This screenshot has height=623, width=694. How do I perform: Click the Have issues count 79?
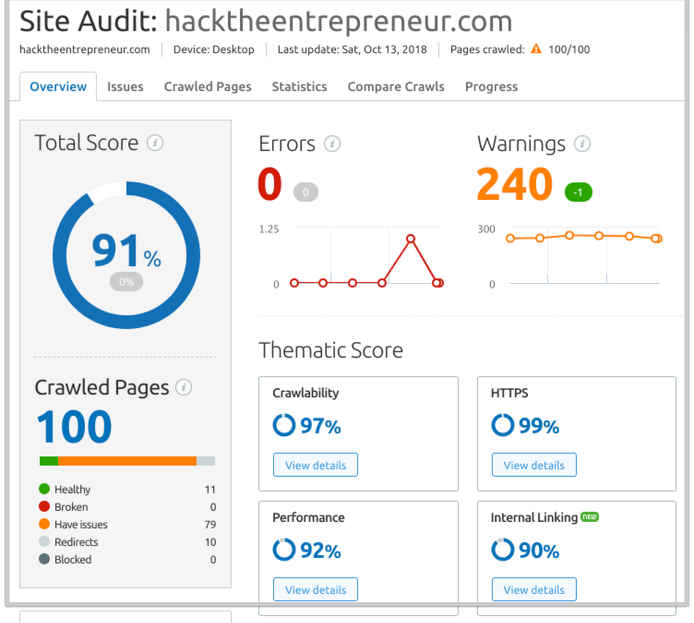(x=210, y=524)
